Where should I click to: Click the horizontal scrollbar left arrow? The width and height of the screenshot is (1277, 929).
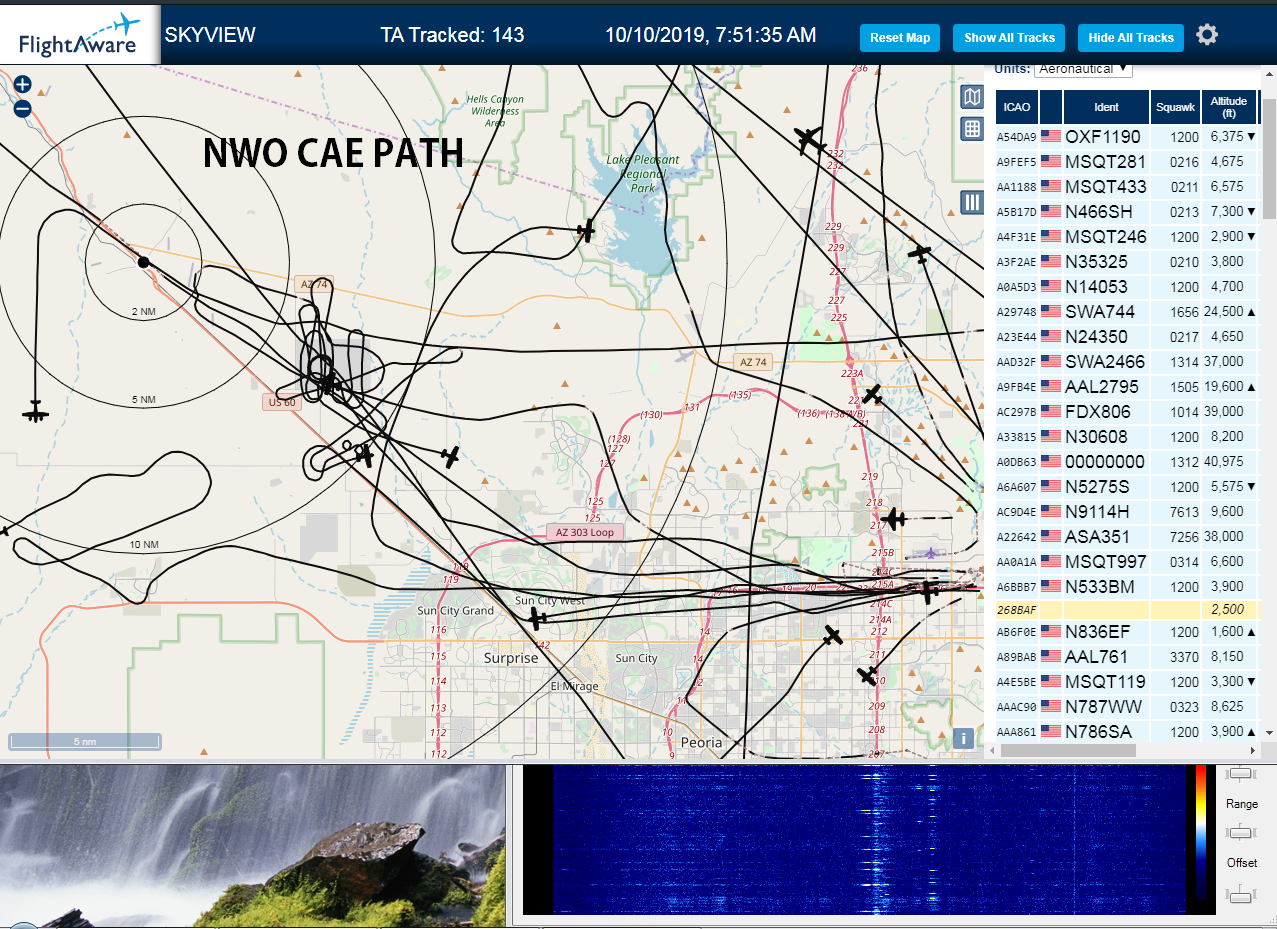click(x=992, y=750)
